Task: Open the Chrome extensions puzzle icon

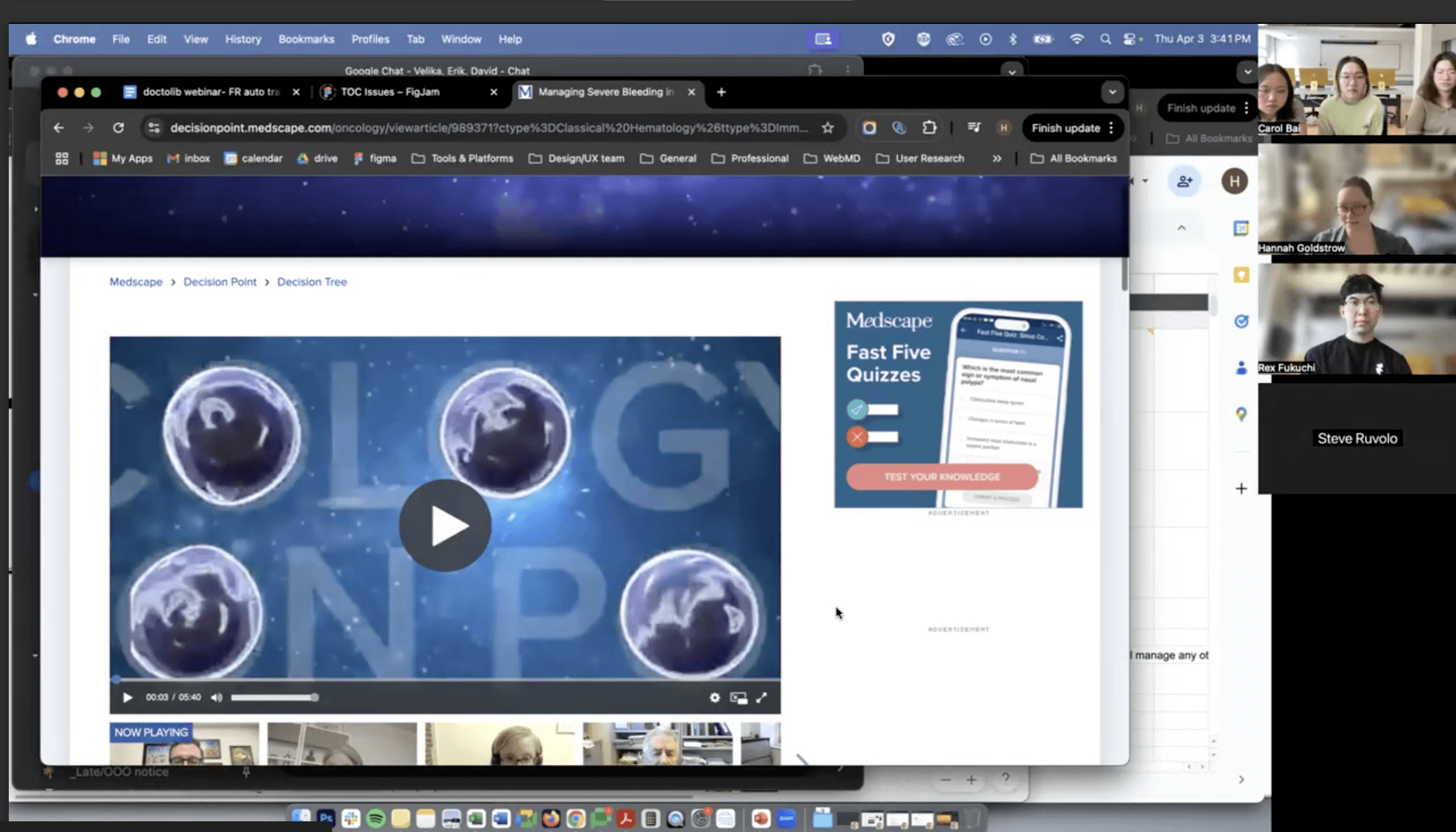Action: (929, 127)
